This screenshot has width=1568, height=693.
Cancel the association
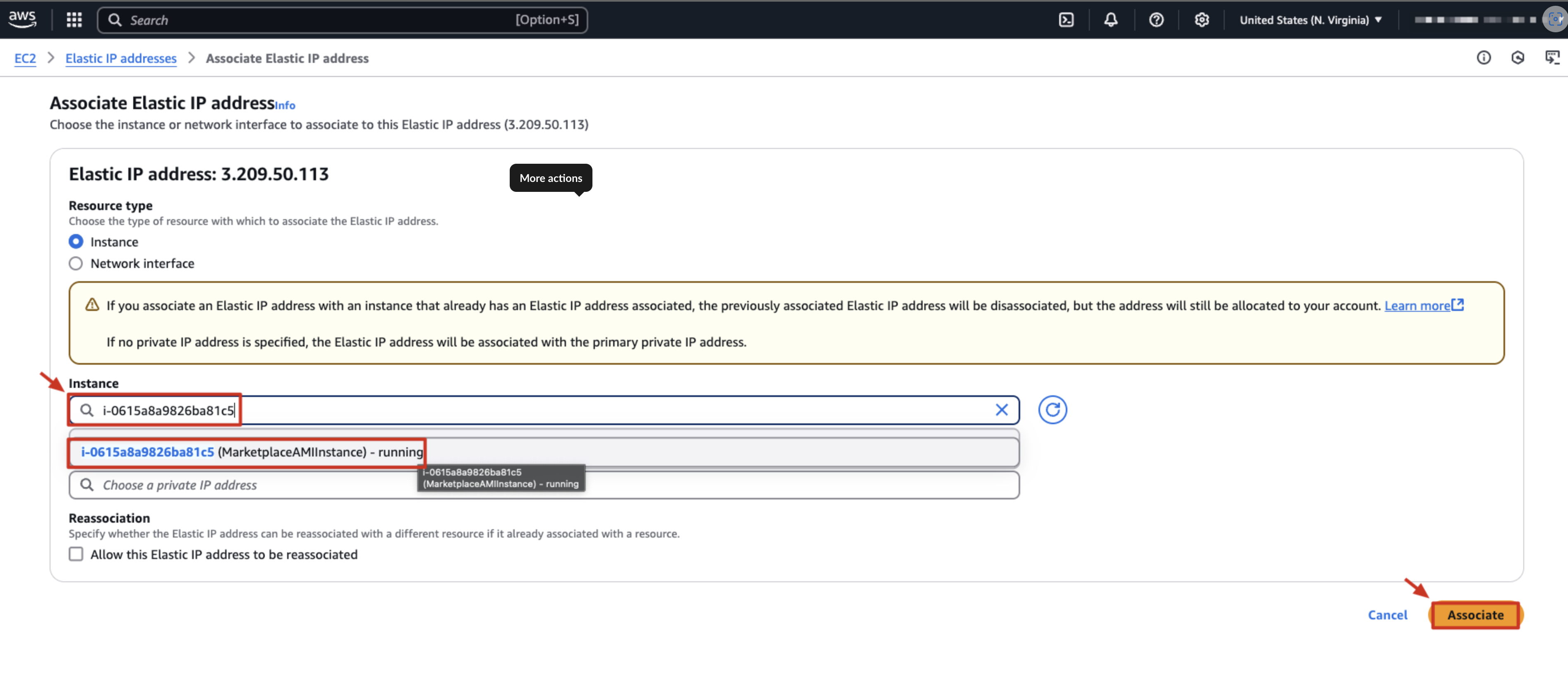click(x=1387, y=615)
